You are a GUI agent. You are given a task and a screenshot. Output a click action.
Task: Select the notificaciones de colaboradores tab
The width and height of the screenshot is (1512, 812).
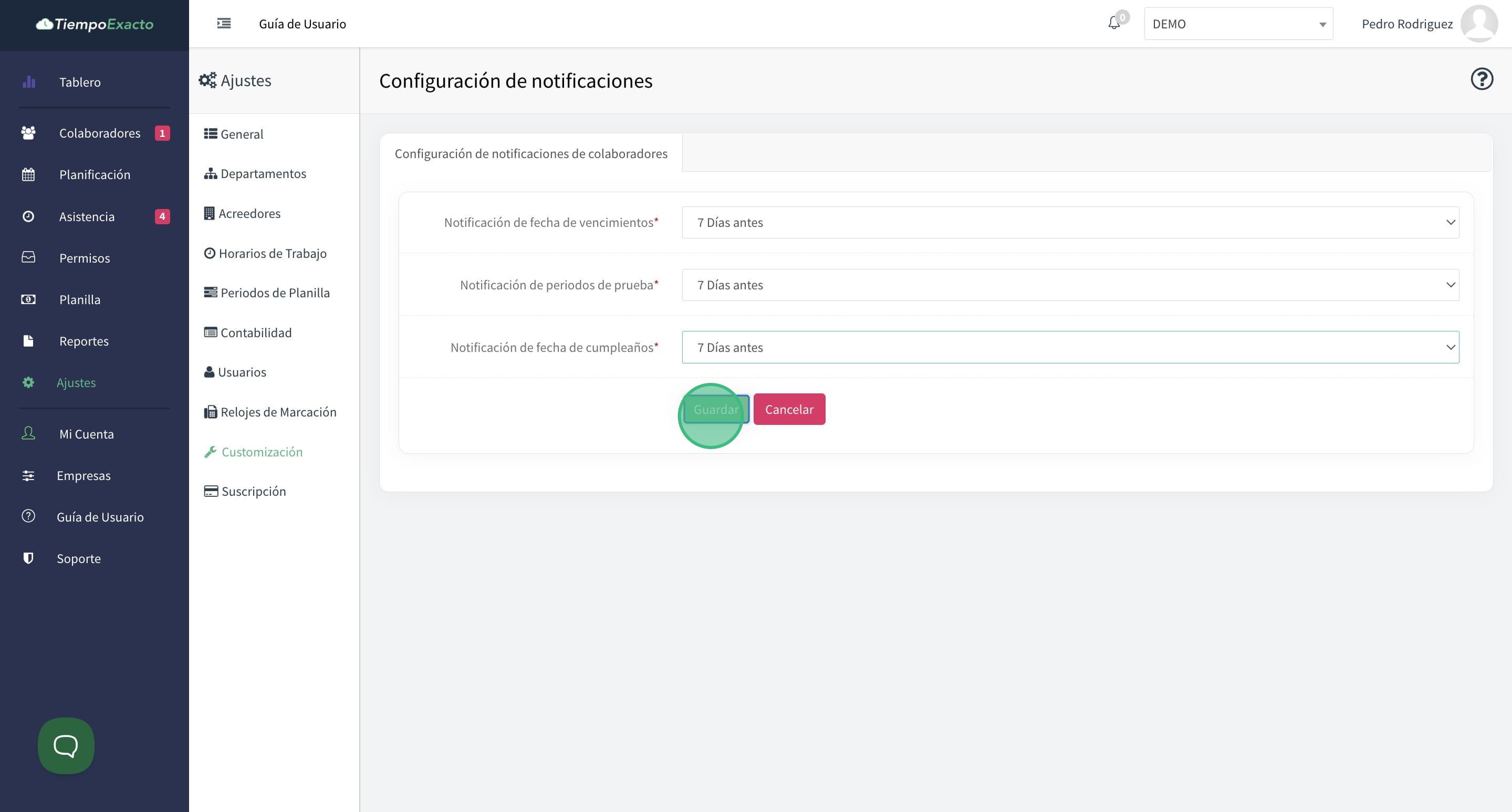click(x=530, y=154)
